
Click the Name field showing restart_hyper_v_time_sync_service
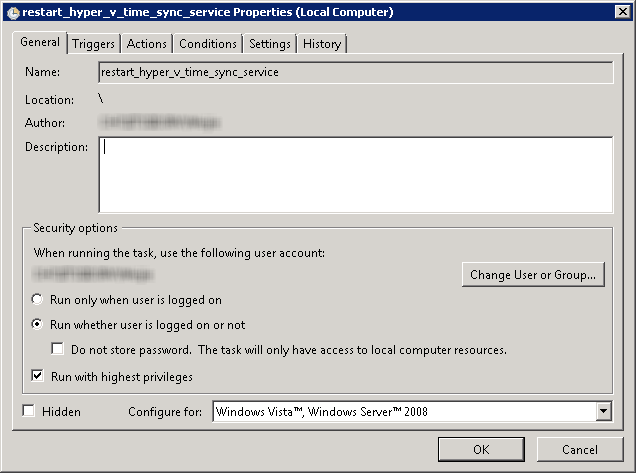click(356, 72)
